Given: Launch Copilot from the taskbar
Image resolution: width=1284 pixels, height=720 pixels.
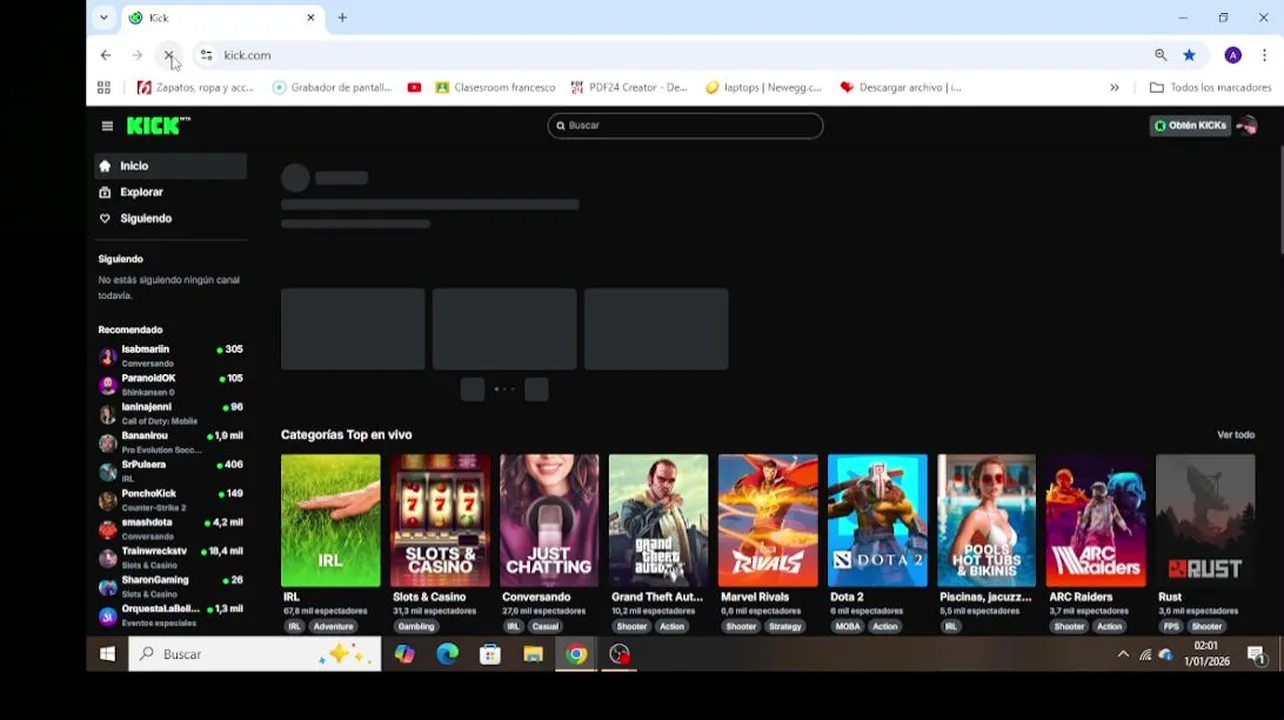Looking at the screenshot, I should (x=404, y=654).
